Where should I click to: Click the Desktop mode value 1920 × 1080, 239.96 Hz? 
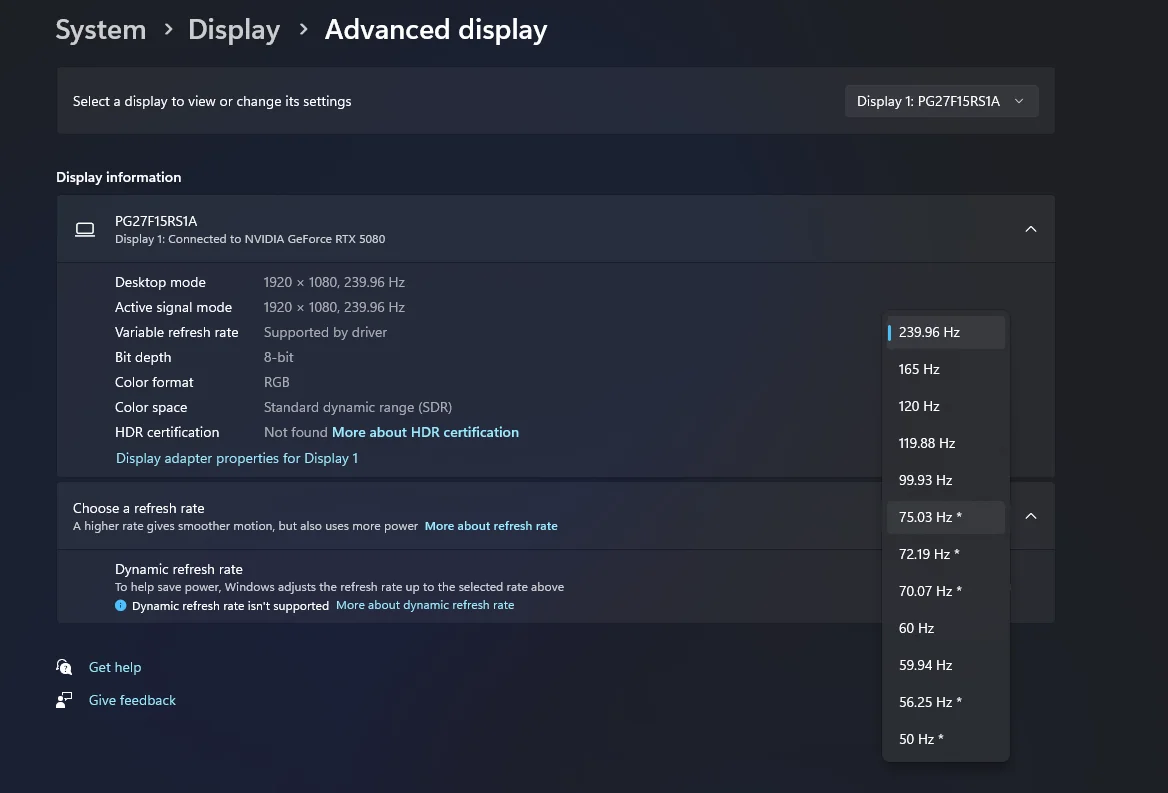pyautogui.click(x=334, y=282)
